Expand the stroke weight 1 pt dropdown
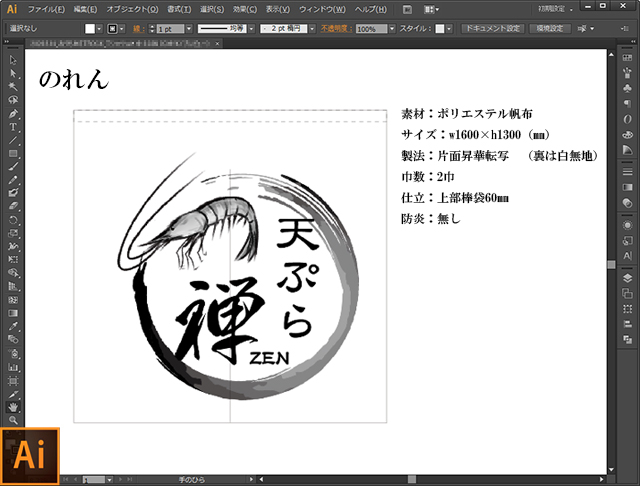 click(189, 29)
